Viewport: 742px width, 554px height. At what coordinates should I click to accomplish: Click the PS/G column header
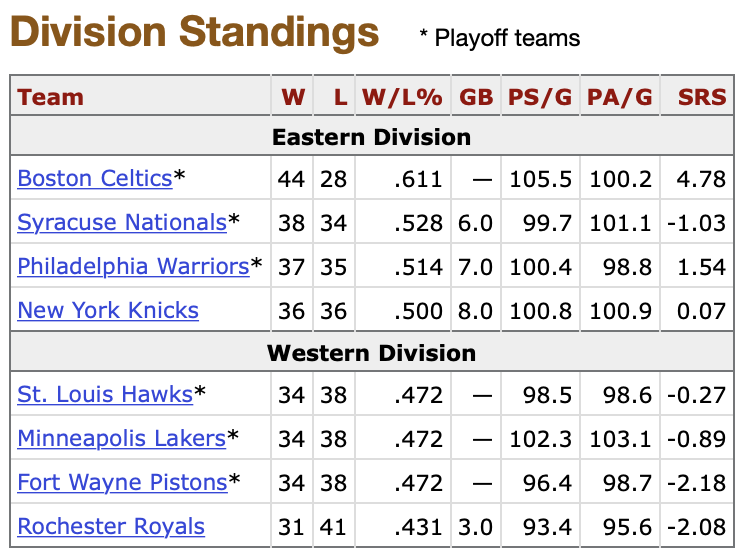pos(541,97)
